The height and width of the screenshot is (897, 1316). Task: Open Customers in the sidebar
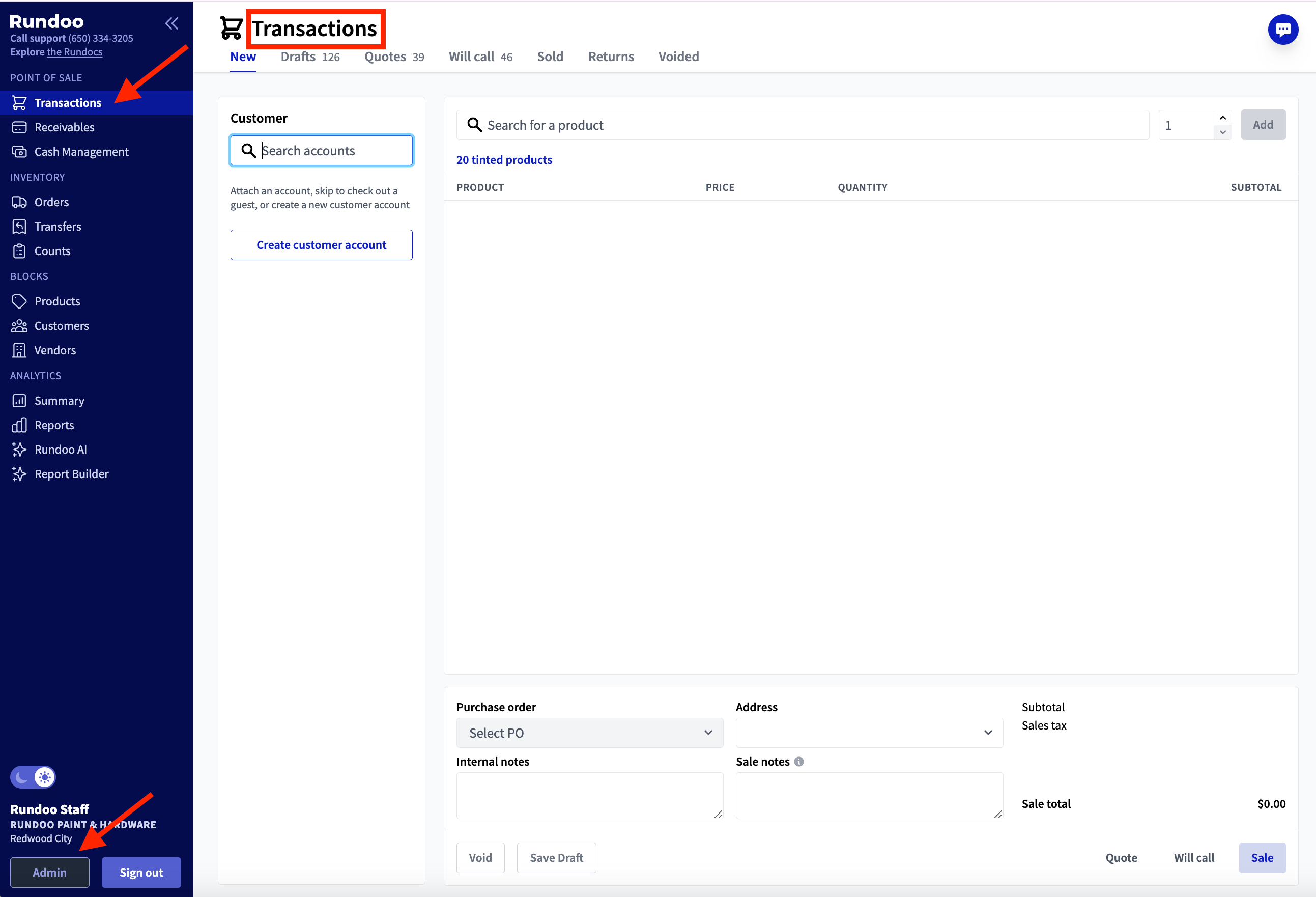[96, 326]
